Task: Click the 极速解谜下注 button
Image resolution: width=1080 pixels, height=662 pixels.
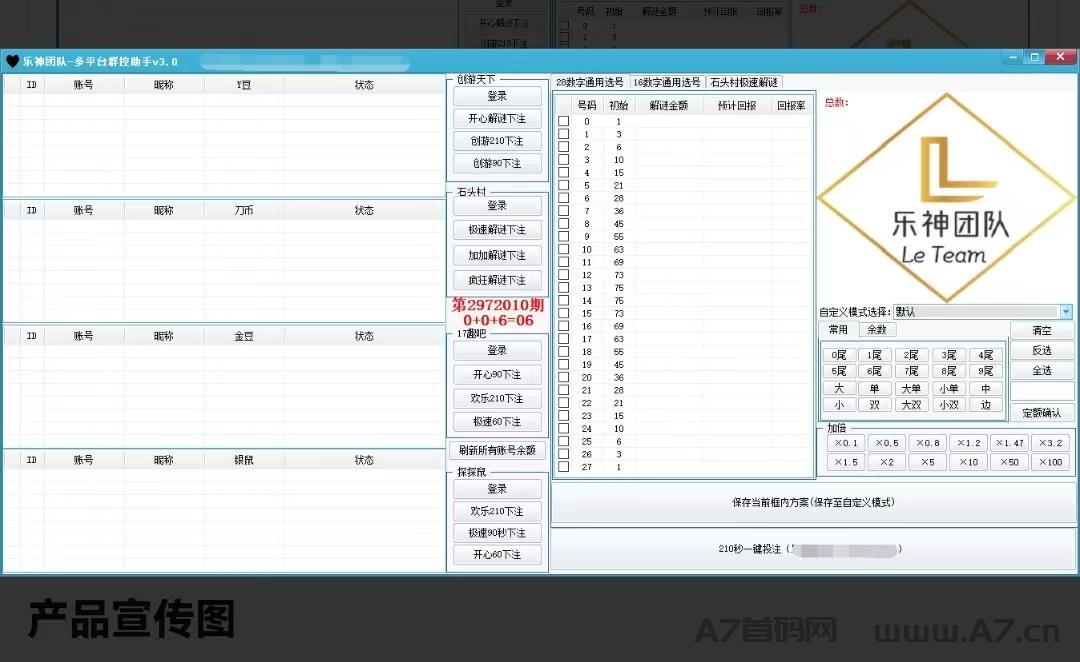Action: [497, 229]
